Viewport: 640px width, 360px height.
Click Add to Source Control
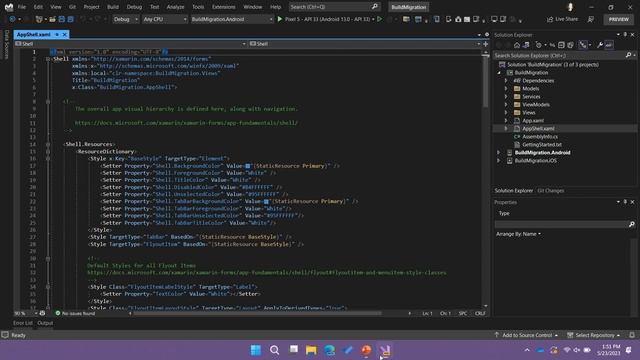(526, 335)
